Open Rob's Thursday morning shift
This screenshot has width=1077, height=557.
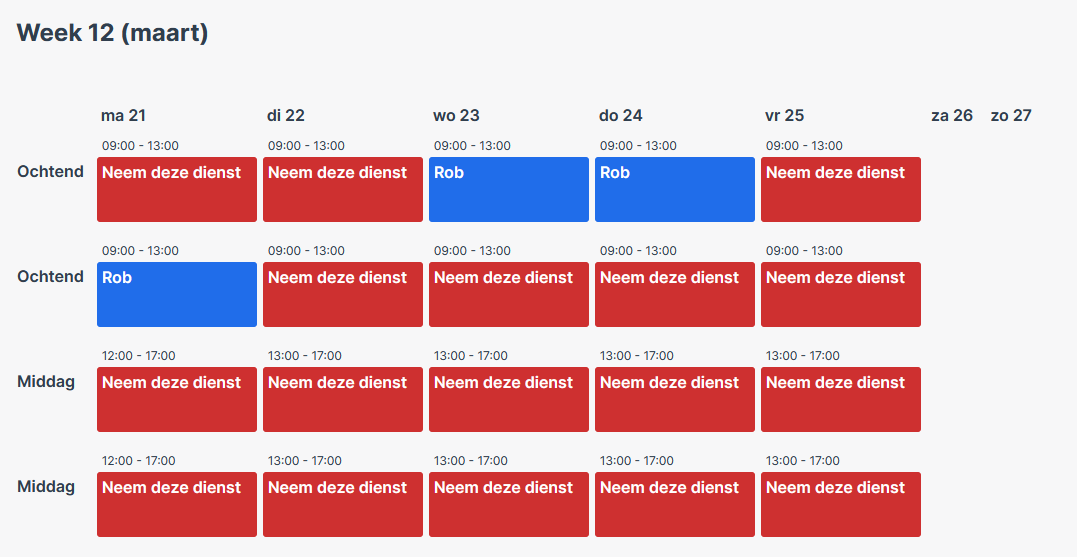[x=674, y=190]
